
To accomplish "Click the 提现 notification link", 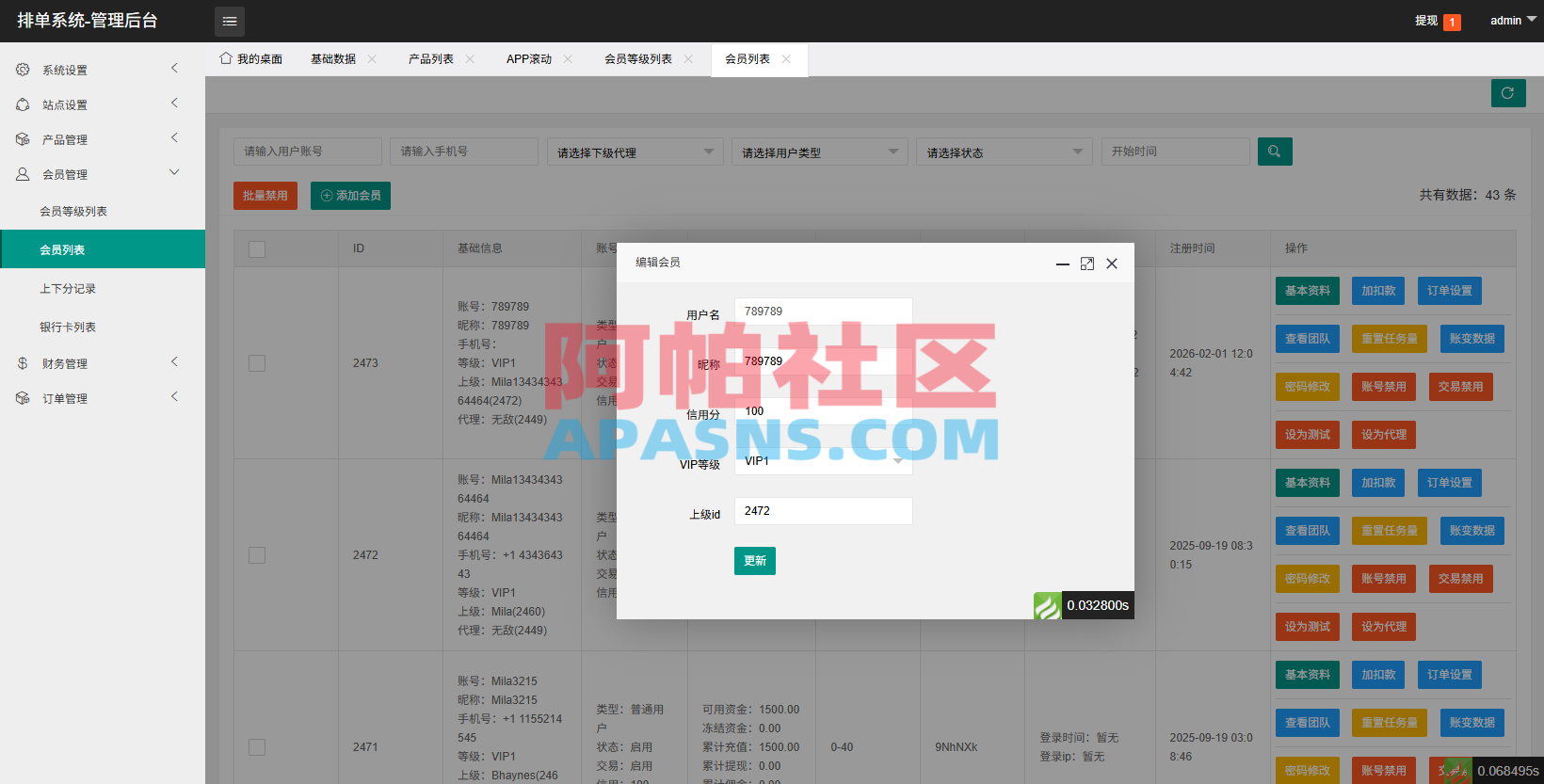I will point(1438,21).
